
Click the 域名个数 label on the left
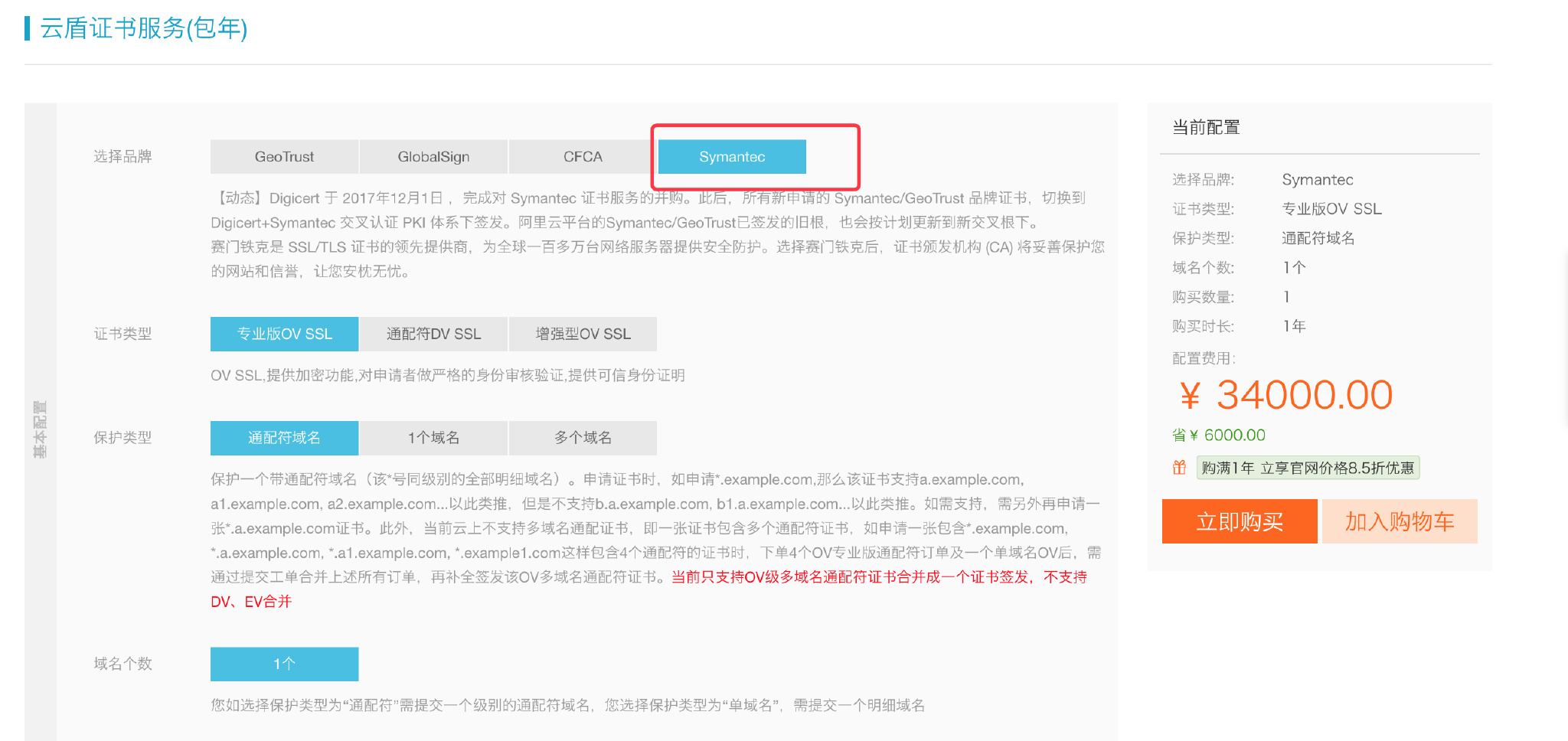(122, 664)
